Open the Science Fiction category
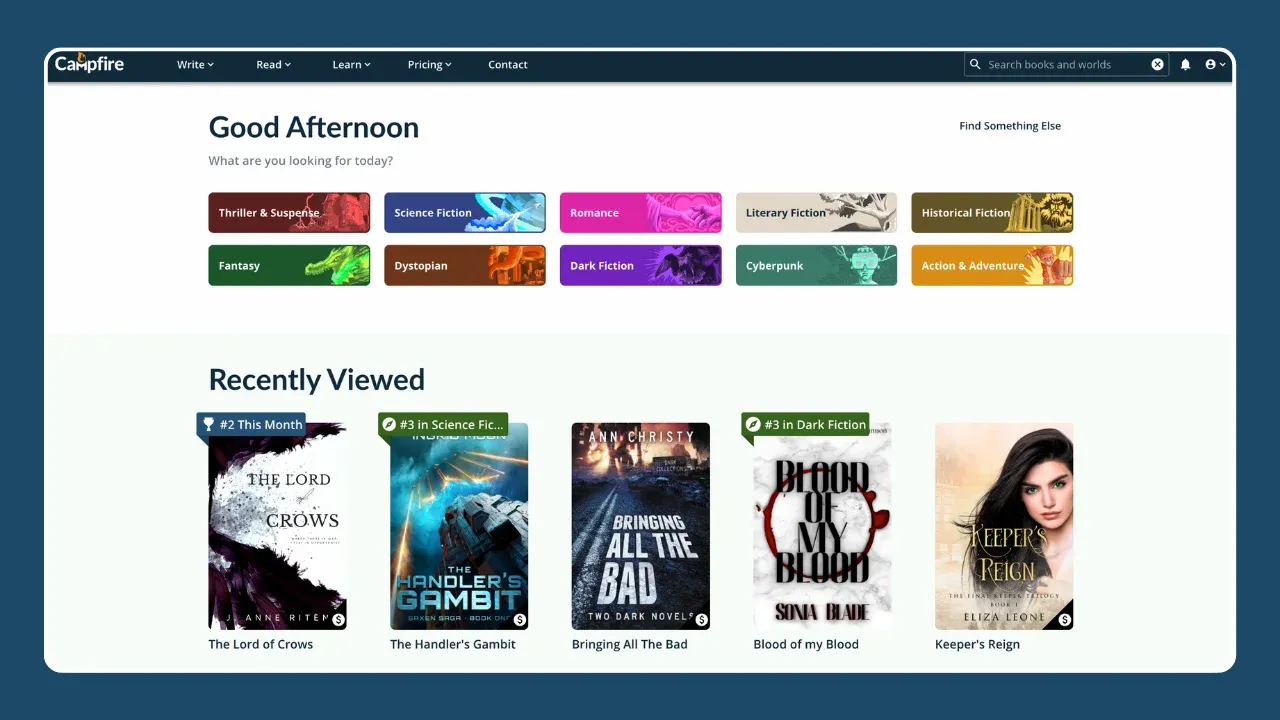The image size is (1280, 720). coord(464,212)
